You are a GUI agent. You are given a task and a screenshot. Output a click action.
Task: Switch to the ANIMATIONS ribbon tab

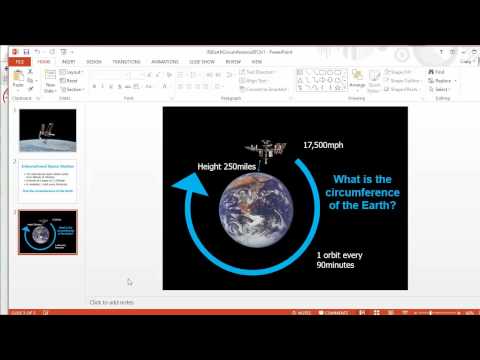(x=165, y=62)
